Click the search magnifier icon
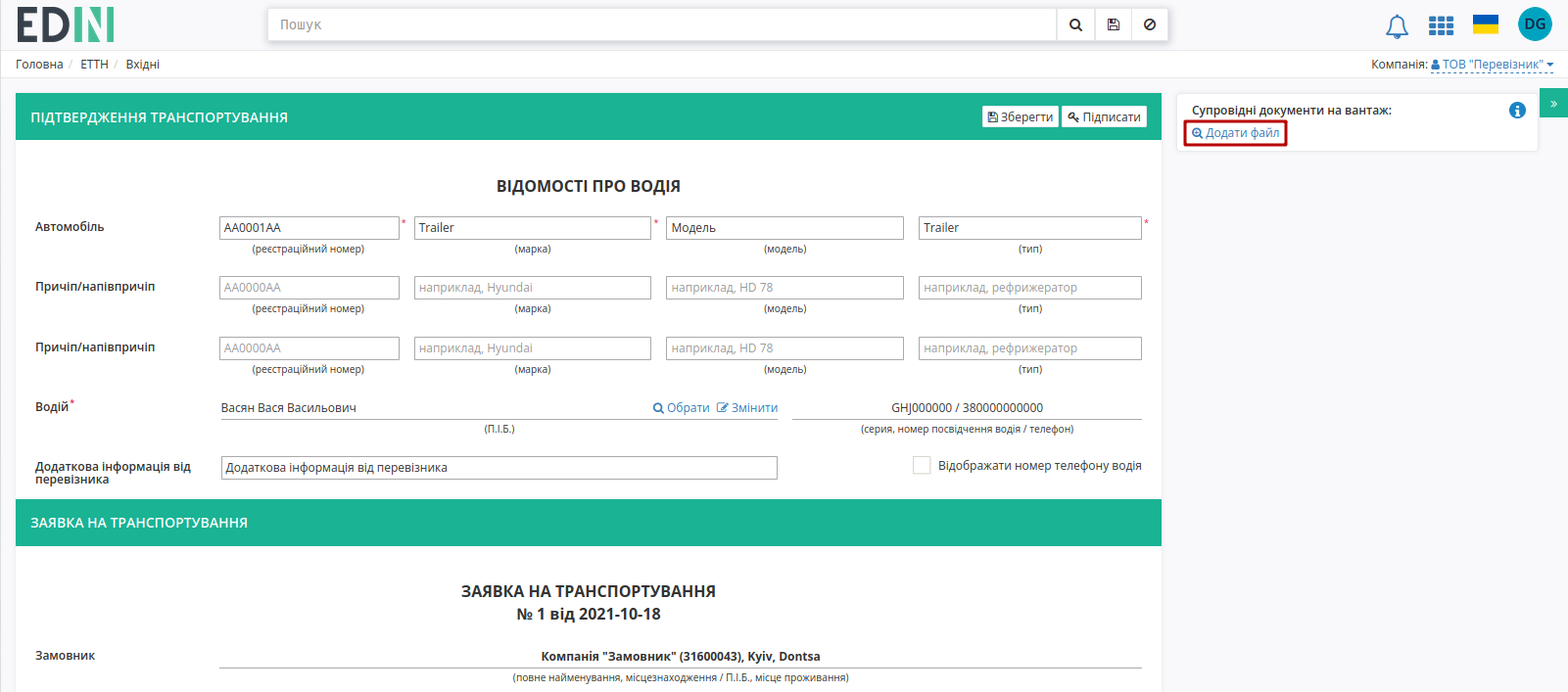 click(1075, 24)
